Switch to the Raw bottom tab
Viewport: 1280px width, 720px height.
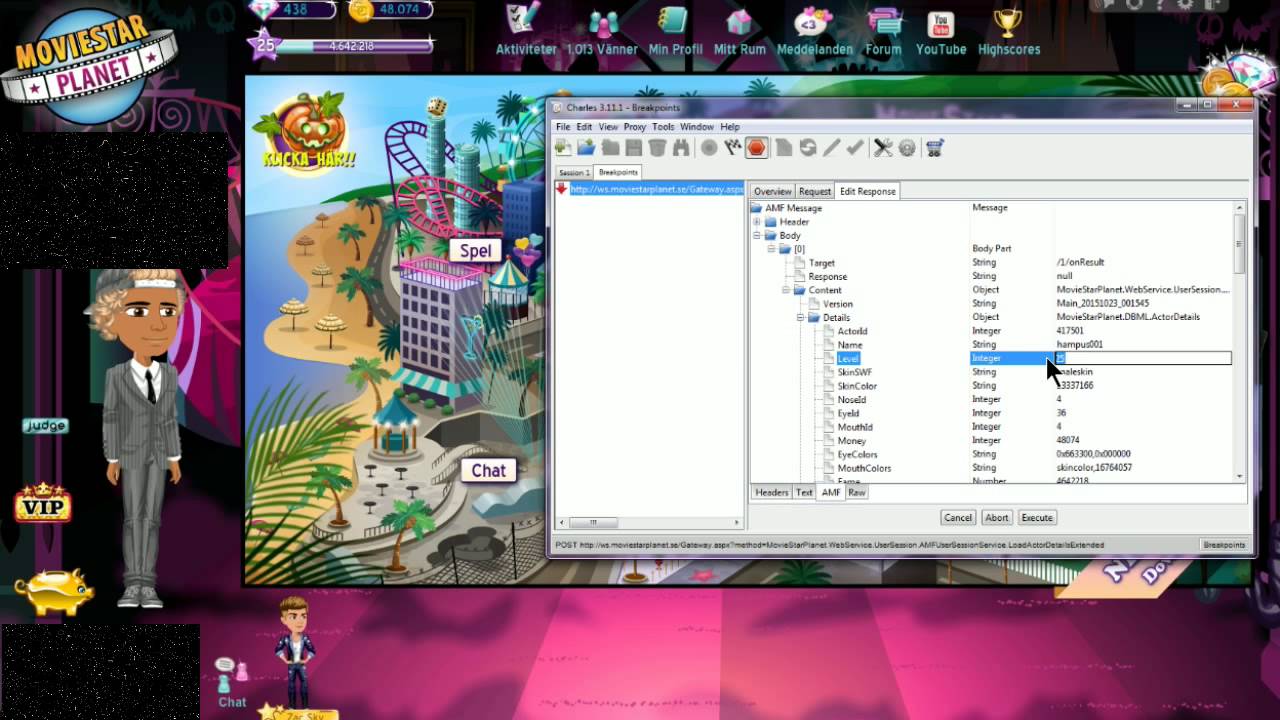(x=857, y=492)
